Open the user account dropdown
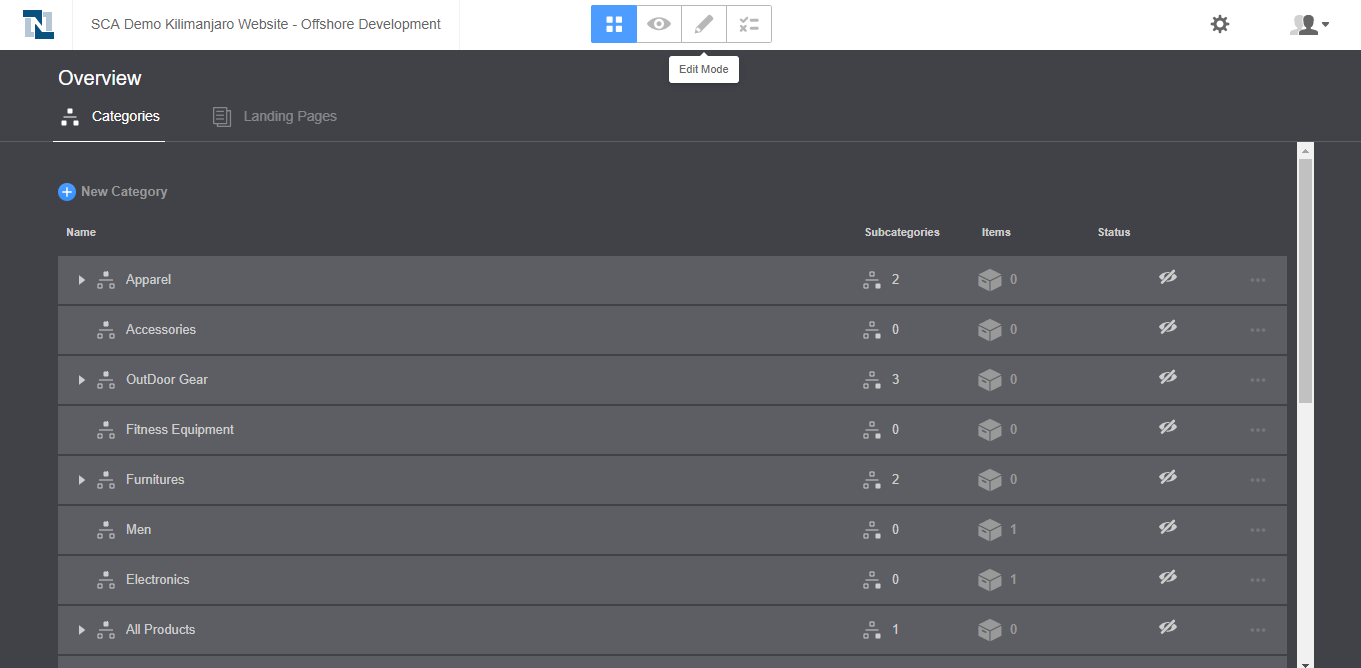 click(1309, 24)
